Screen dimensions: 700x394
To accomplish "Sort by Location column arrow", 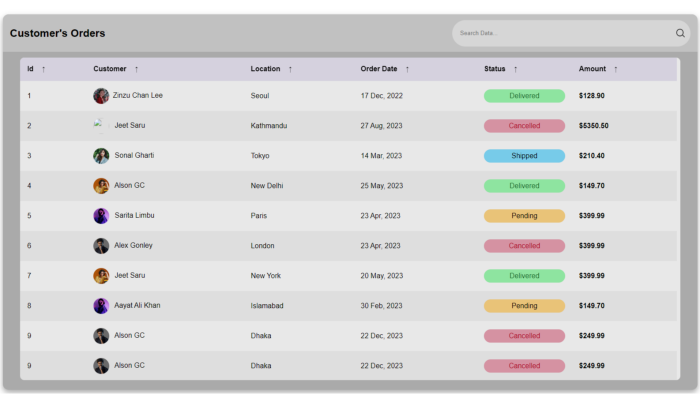I will pos(290,69).
